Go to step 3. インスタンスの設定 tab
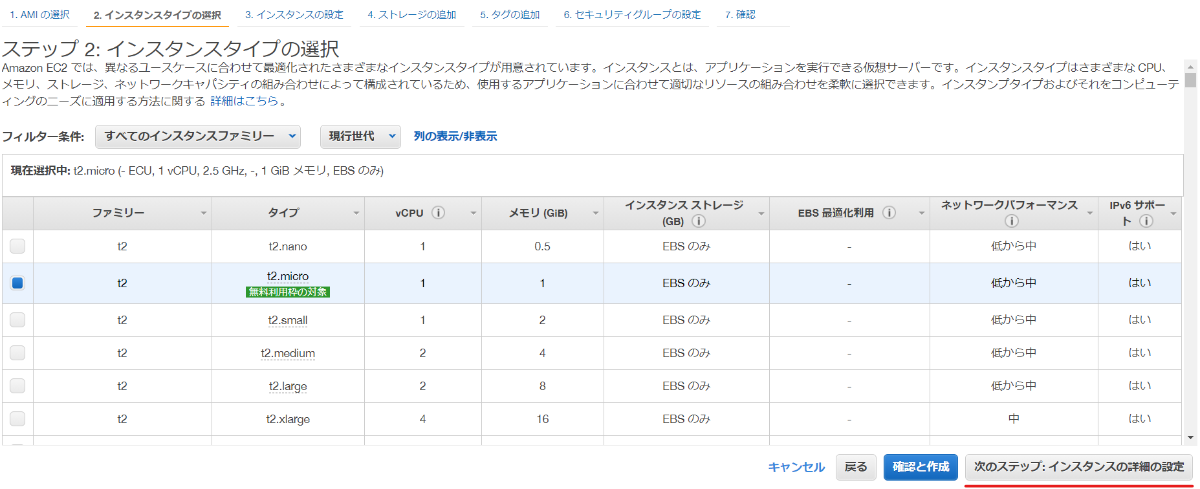The image size is (1200, 489). (x=294, y=14)
